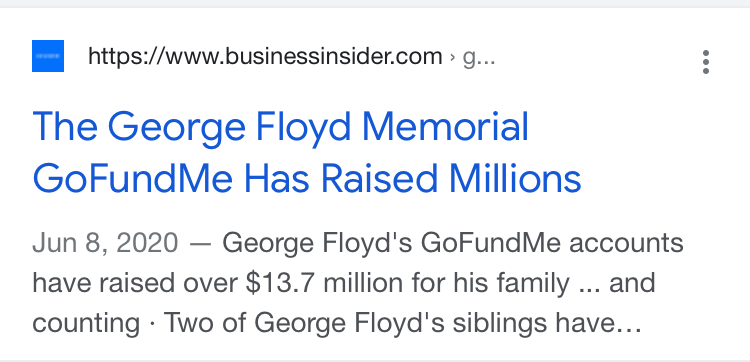Click the "https://" portion of the URL
The image size is (750, 362).
click(x=126, y=57)
